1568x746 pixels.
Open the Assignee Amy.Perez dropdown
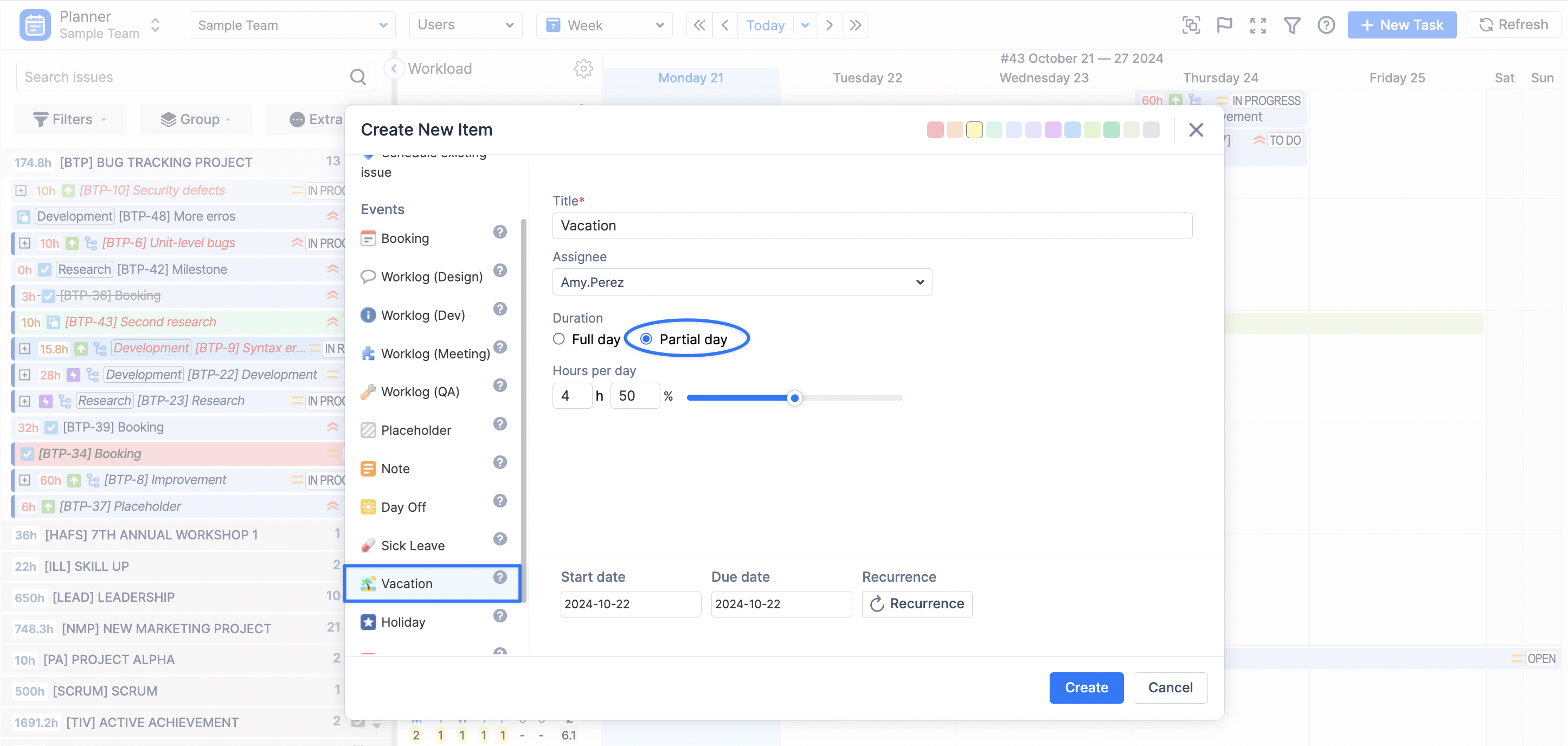click(x=742, y=282)
